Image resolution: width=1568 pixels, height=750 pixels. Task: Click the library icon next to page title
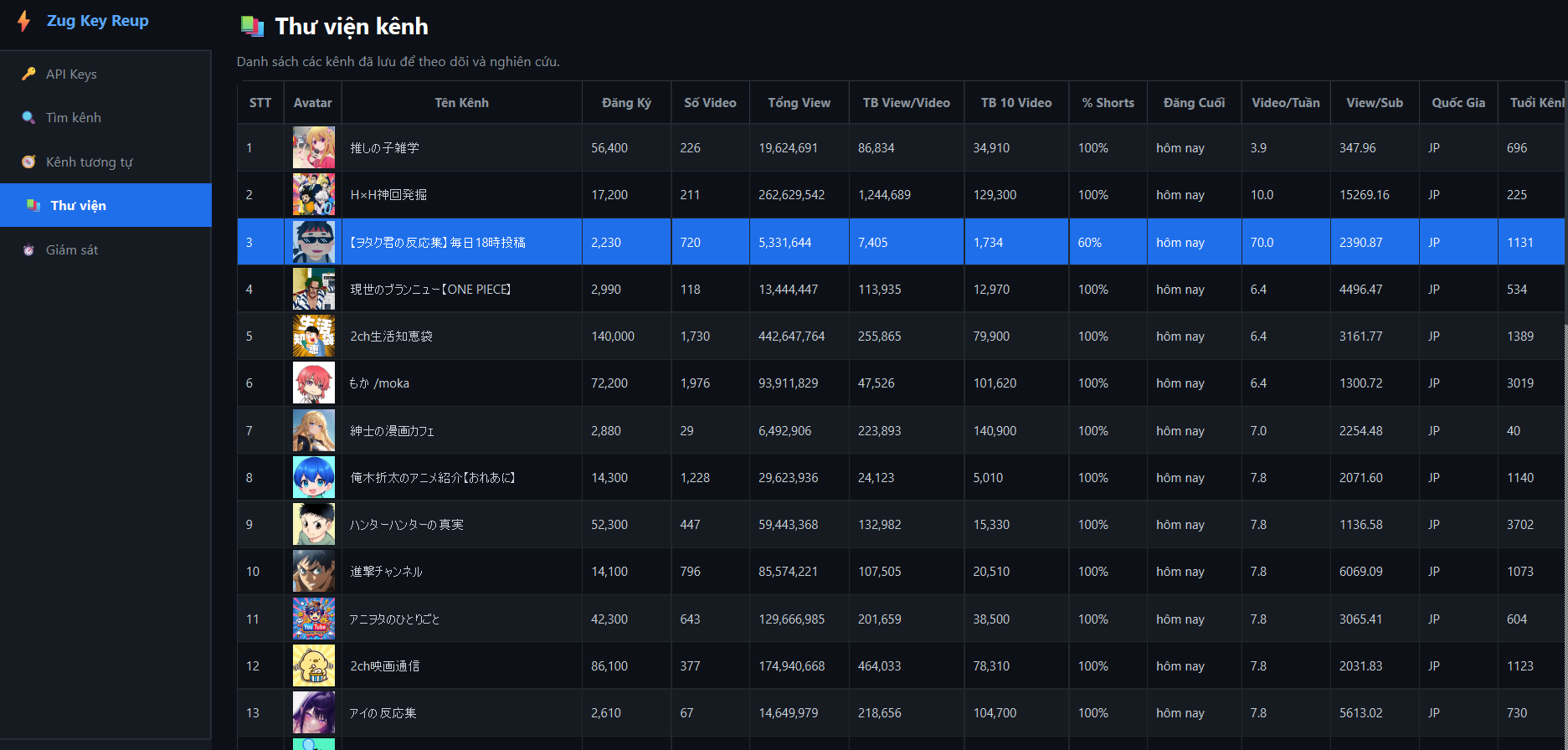[x=252, y=27]
